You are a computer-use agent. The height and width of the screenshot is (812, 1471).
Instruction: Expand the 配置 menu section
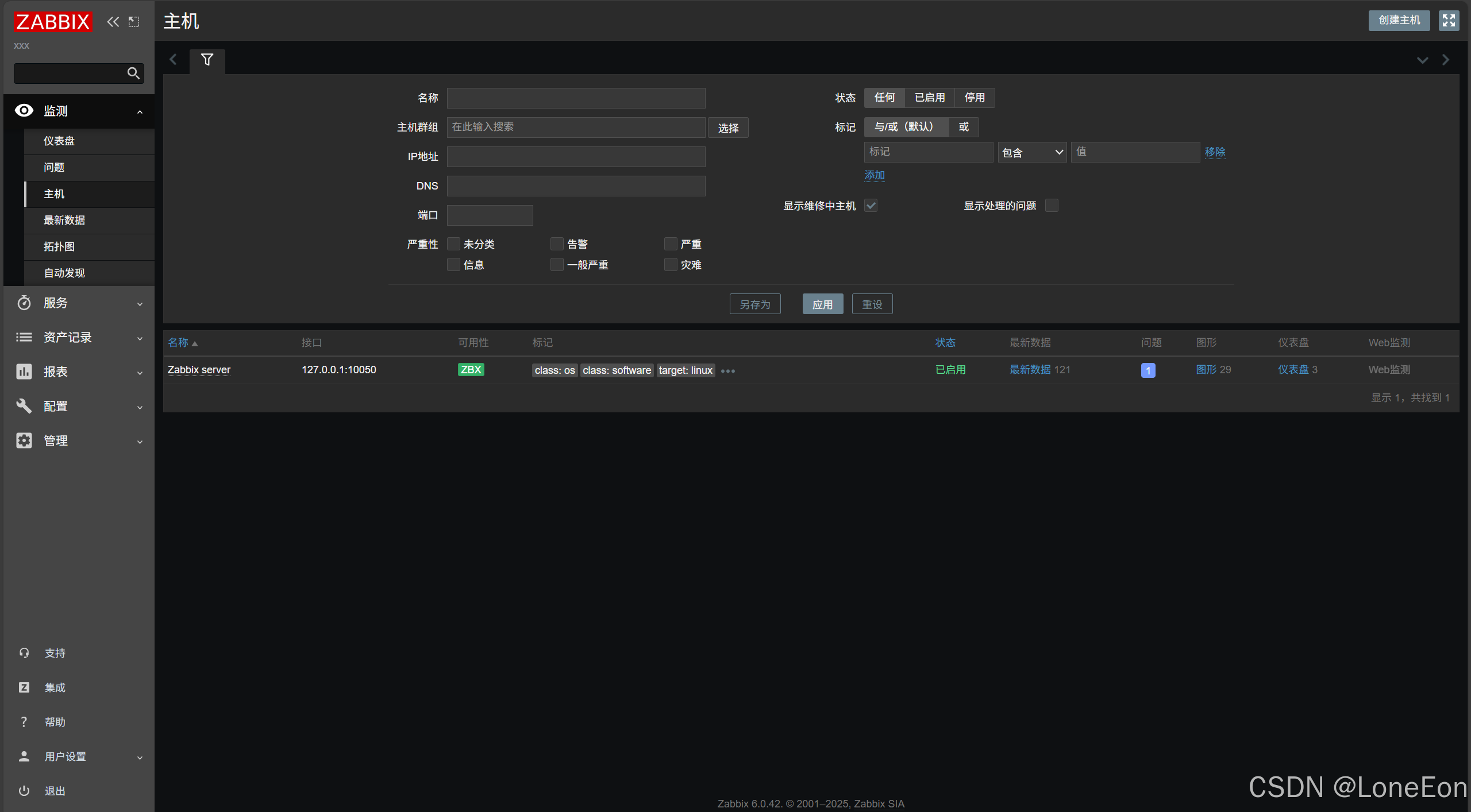pos(140,407)
